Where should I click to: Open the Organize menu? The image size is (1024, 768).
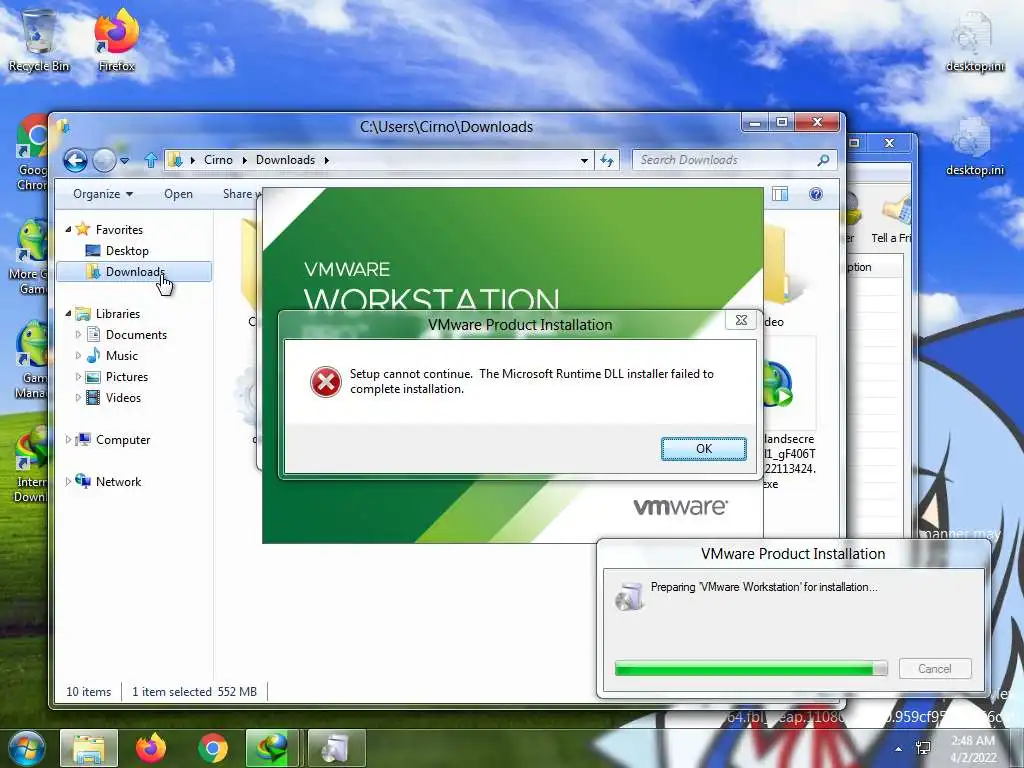(103, 194)
